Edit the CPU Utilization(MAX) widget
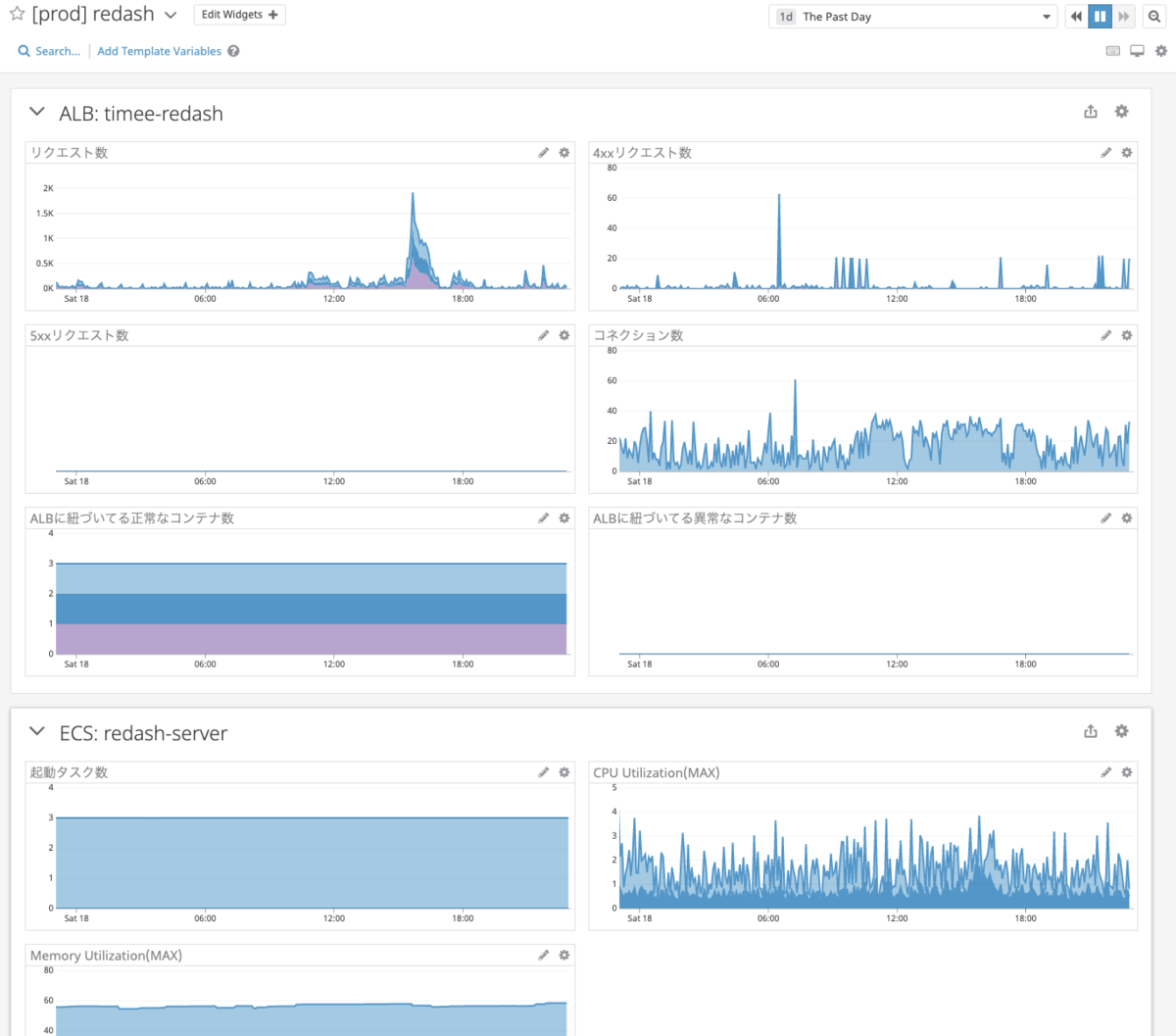1176x1036 pixels. click(1105, 772)
